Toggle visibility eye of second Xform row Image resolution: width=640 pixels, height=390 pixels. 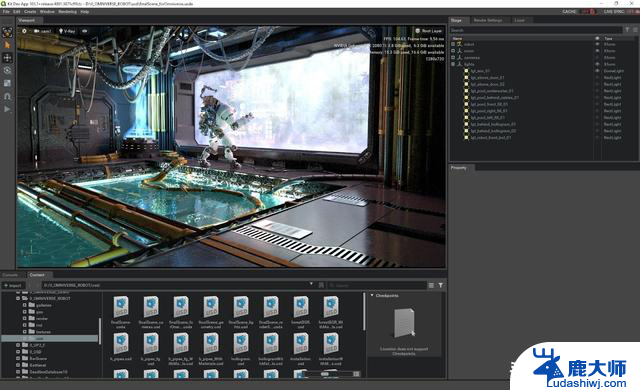click(598, 51)
